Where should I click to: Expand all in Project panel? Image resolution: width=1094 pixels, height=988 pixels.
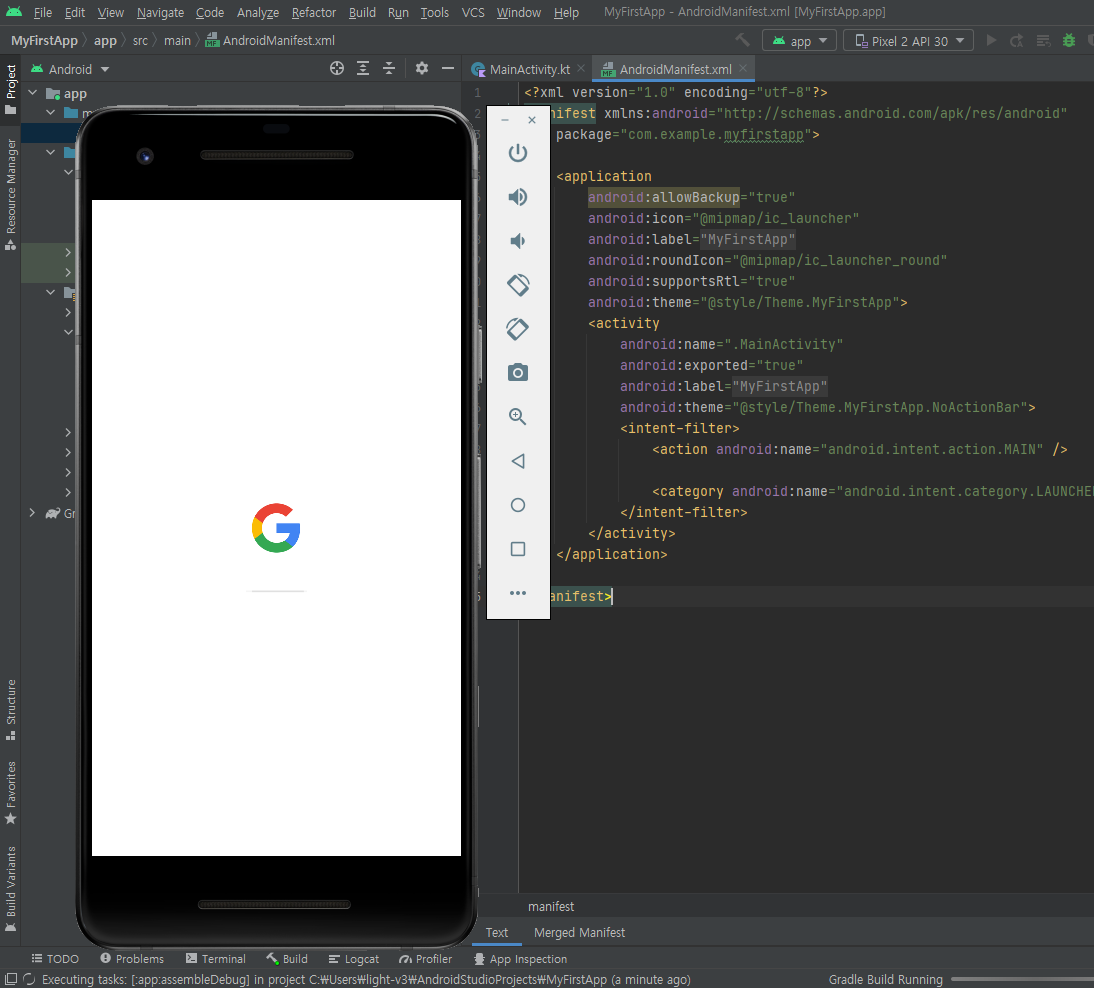[363, 68]
